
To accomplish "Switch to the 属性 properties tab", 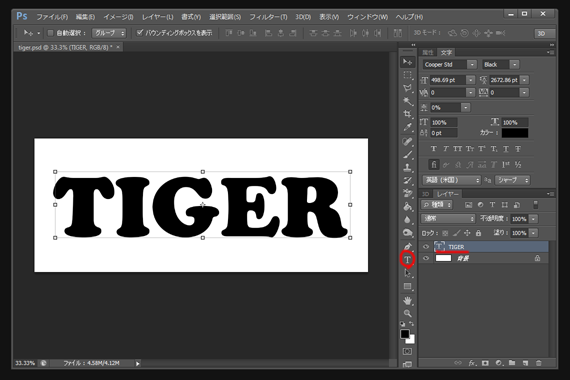I will click(x=428, y=53).
